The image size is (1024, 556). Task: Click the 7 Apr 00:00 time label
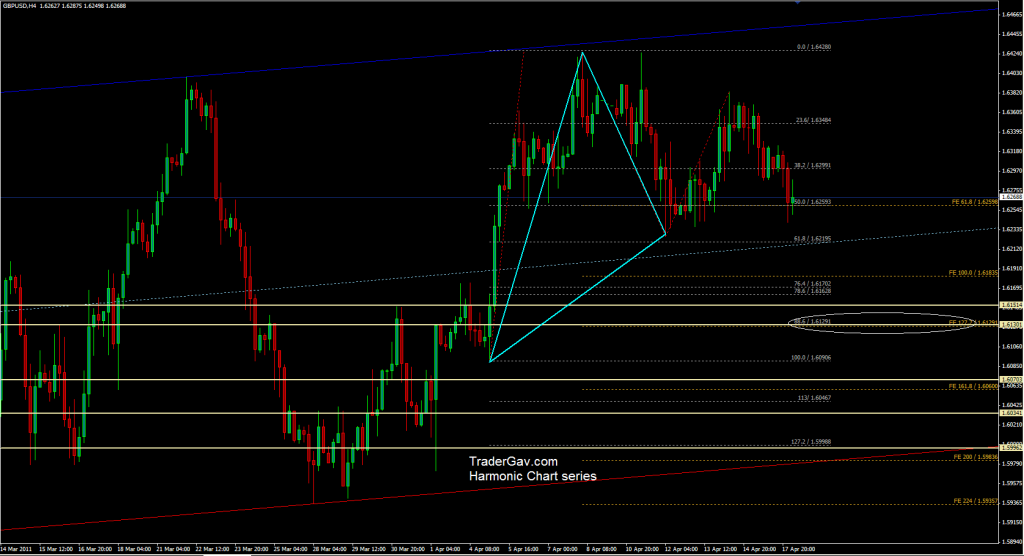pos(562,549)
